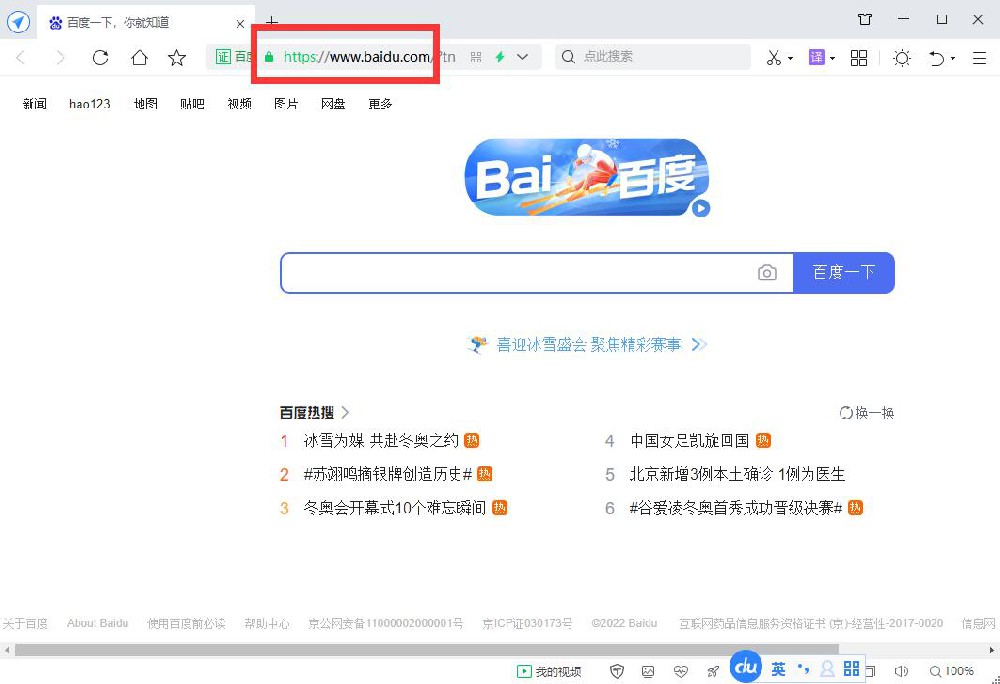Image resolution: width=1000 pixels, height=684 pixels.
Task: Open the 更多 navigation dropdown
Action: click(379, 103)
